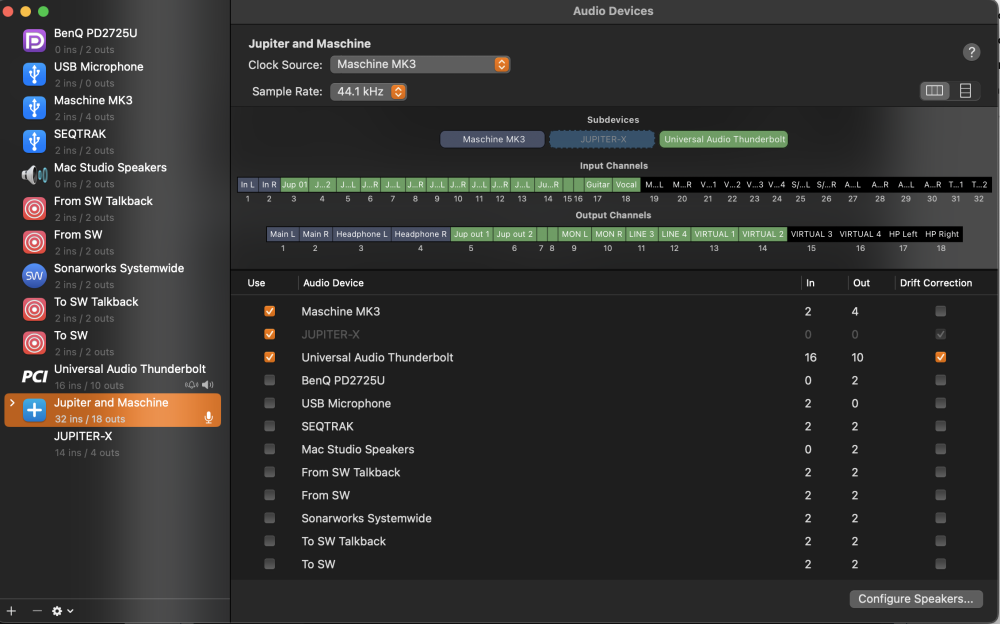
Task: Add a new device with plus button
Action: pos(11,611)
